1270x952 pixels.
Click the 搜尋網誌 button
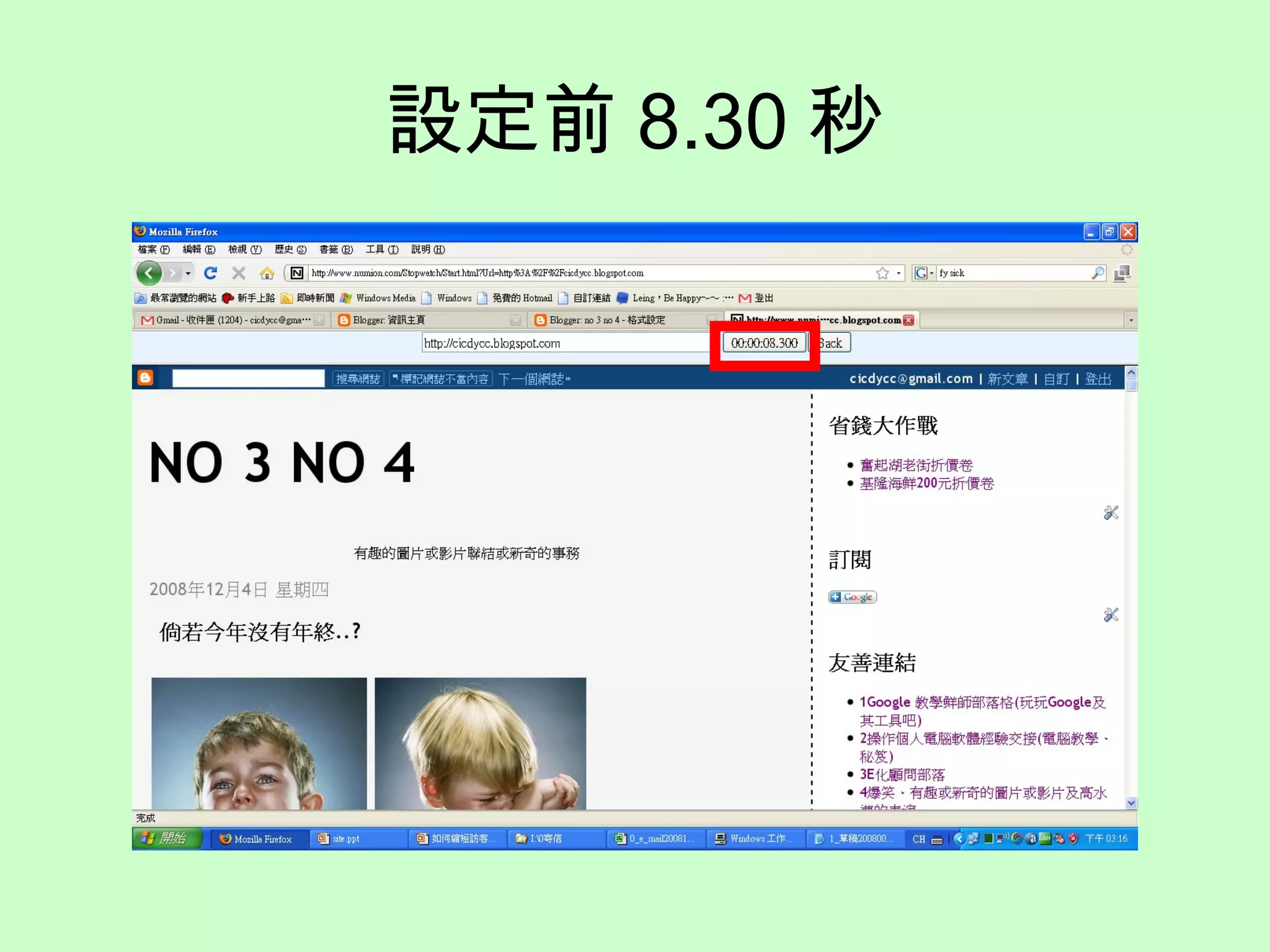coord(358,379)
